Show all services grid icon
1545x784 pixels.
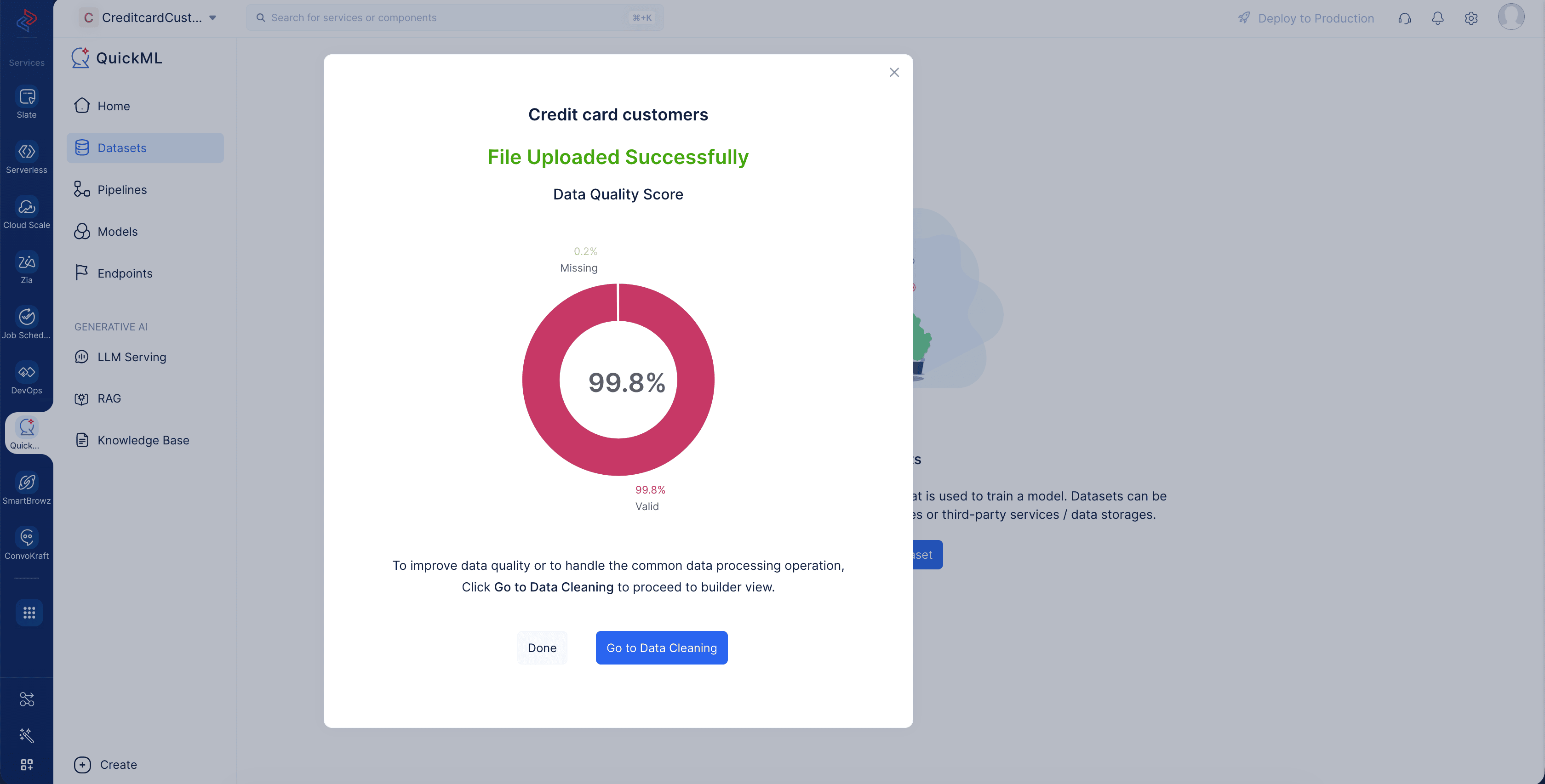click(29, 613)
